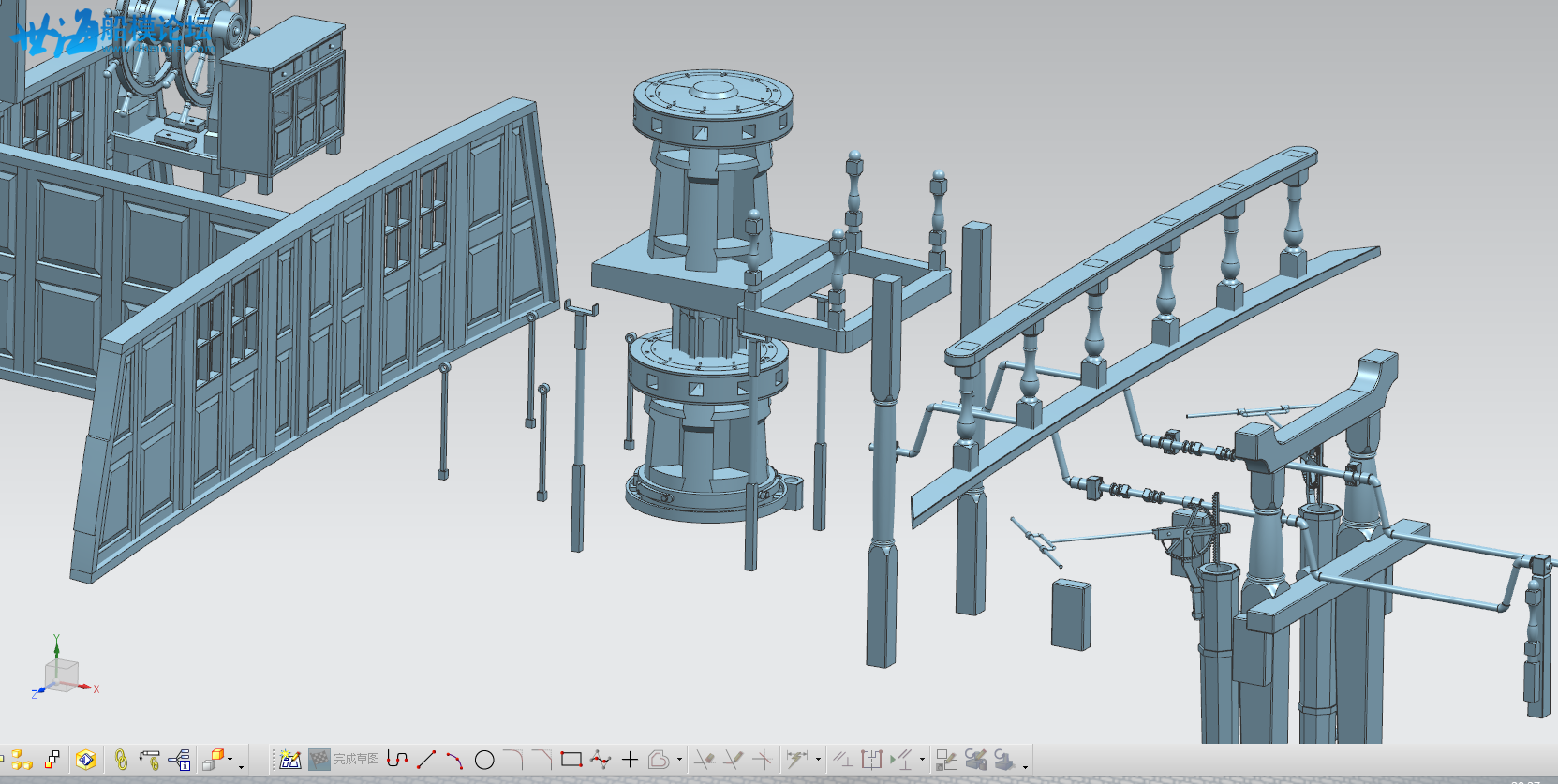Click Finish Sketch checkered flag button

coord(319,760)
